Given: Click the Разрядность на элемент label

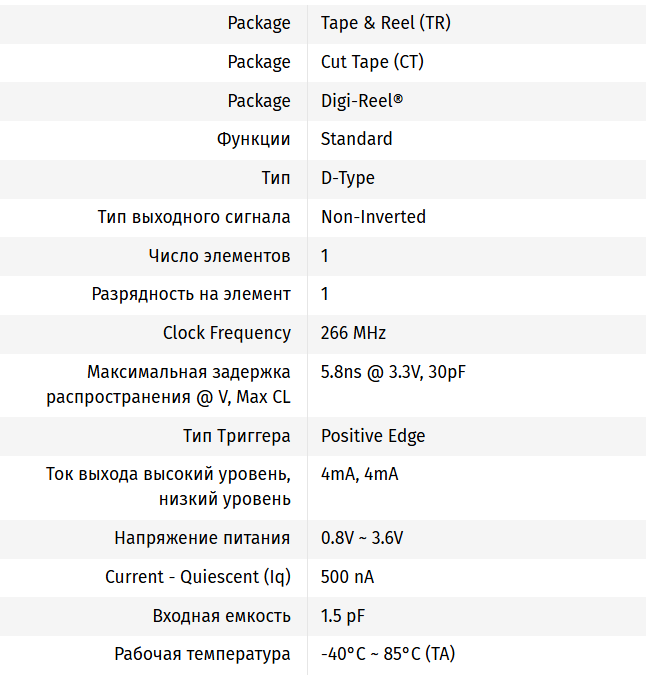Looking at the screenshot, I should [191, 294].
